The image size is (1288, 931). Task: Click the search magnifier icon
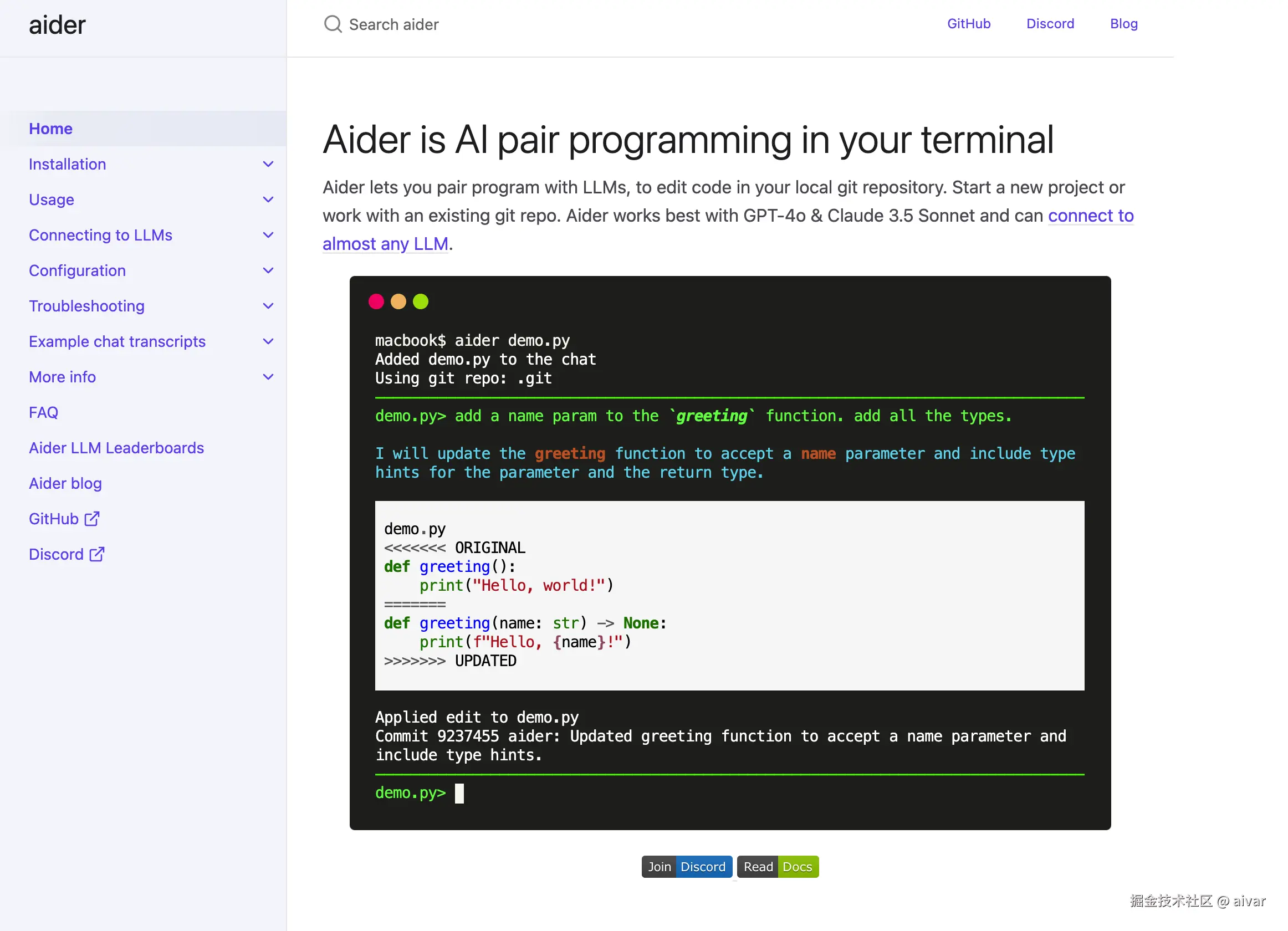click(x=333, y=24)
